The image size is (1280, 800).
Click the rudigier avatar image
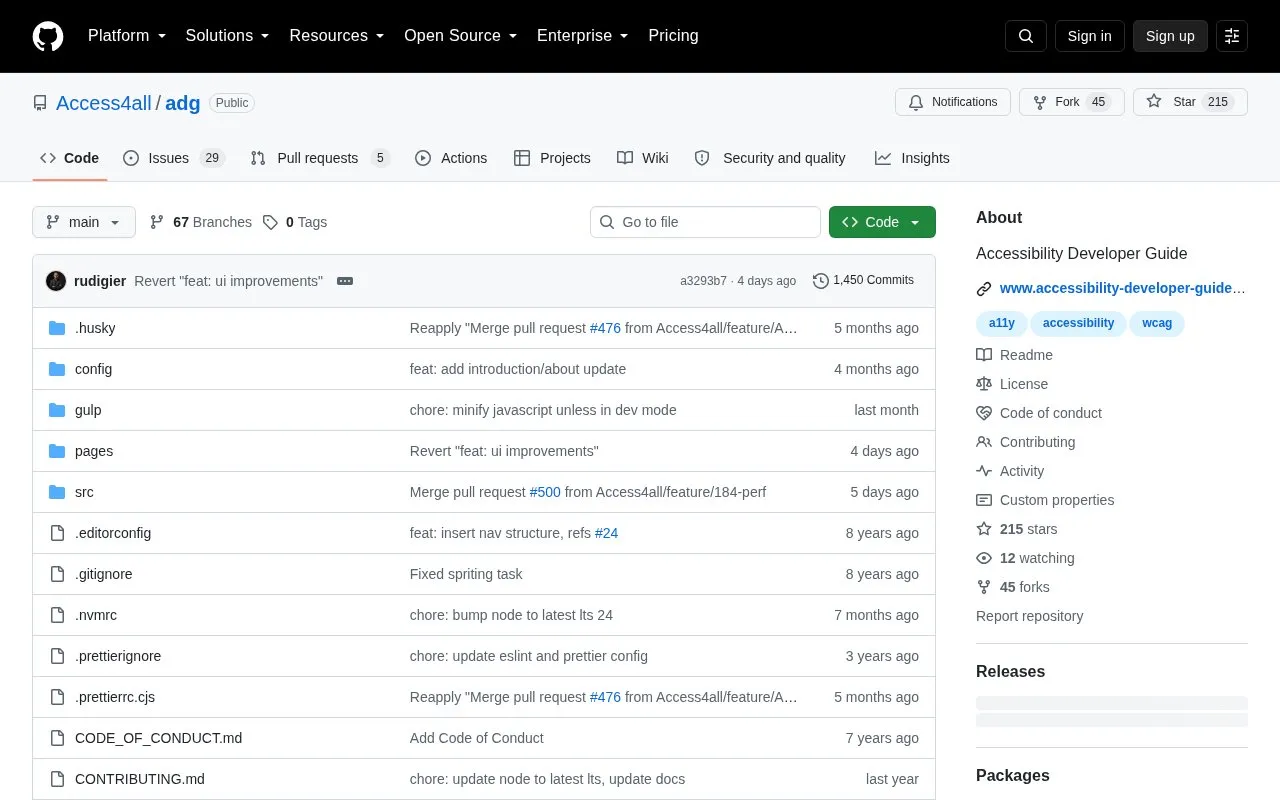point(56,281)
